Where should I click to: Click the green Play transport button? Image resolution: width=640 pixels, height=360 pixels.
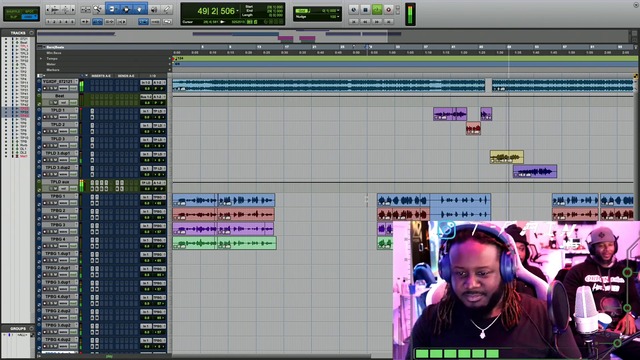(377, 9)
